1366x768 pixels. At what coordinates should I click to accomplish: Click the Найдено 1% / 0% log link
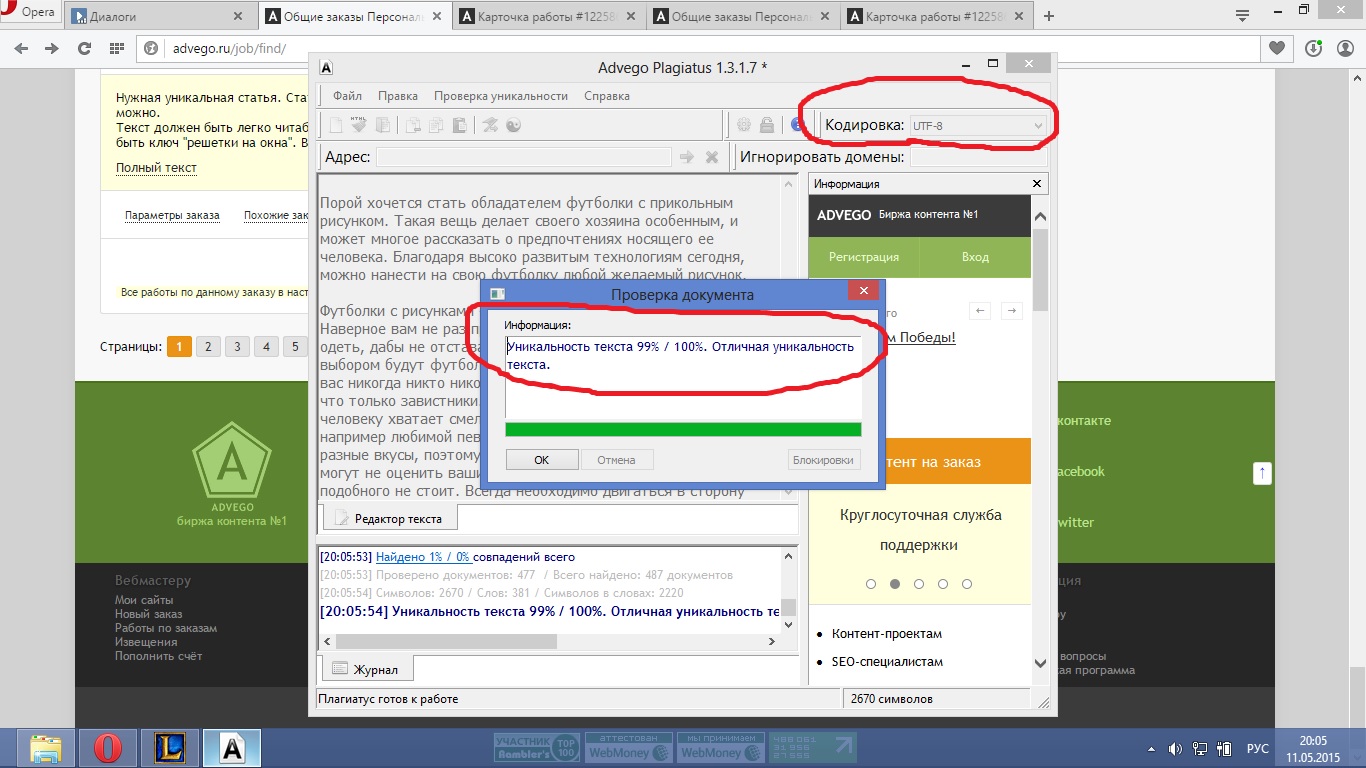click(423, 557)
